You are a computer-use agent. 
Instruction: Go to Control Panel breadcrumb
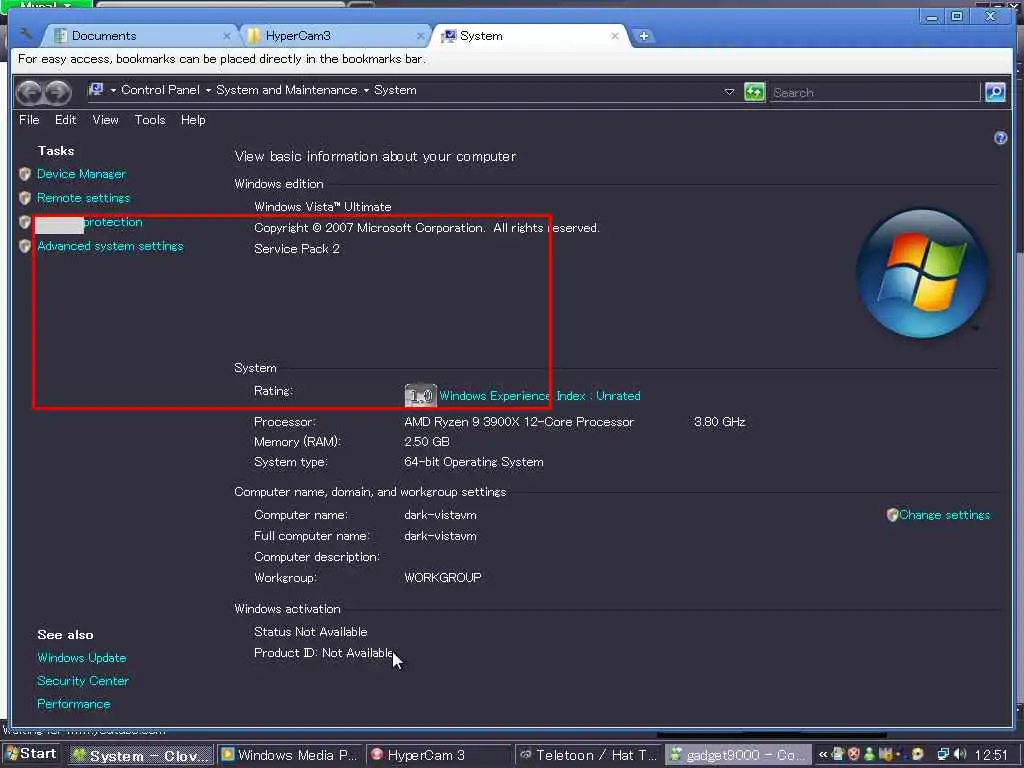coord(161,90)
